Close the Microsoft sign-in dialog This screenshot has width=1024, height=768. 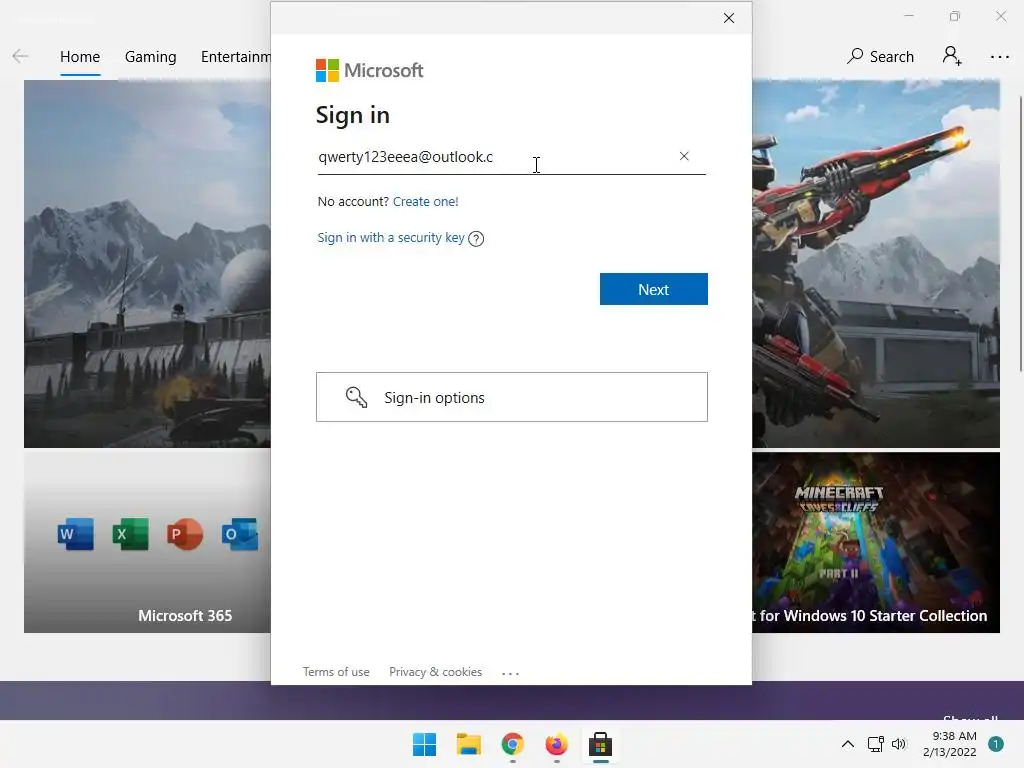click(x=729, y=18)
